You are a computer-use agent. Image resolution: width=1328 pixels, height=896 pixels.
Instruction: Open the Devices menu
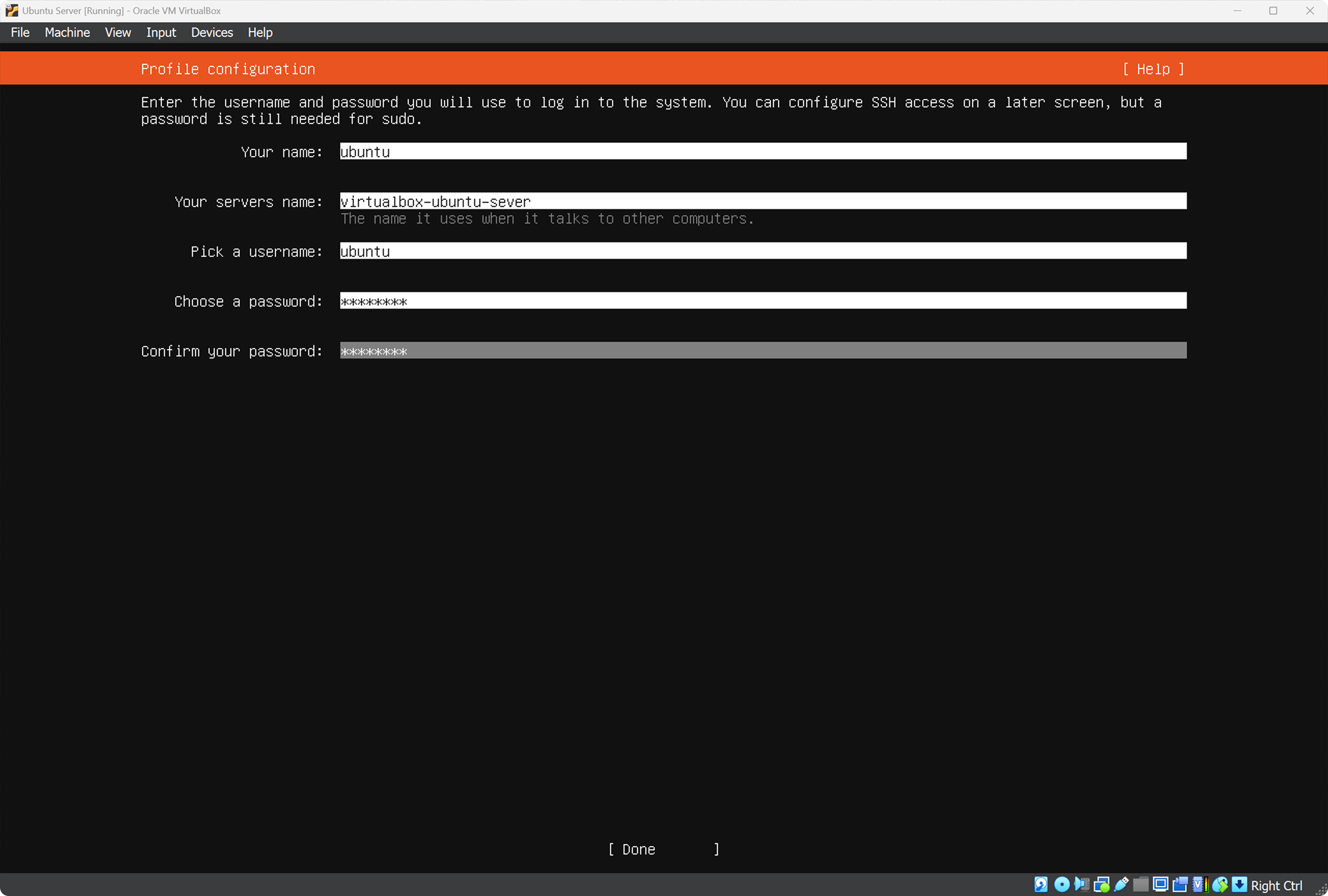211,33
